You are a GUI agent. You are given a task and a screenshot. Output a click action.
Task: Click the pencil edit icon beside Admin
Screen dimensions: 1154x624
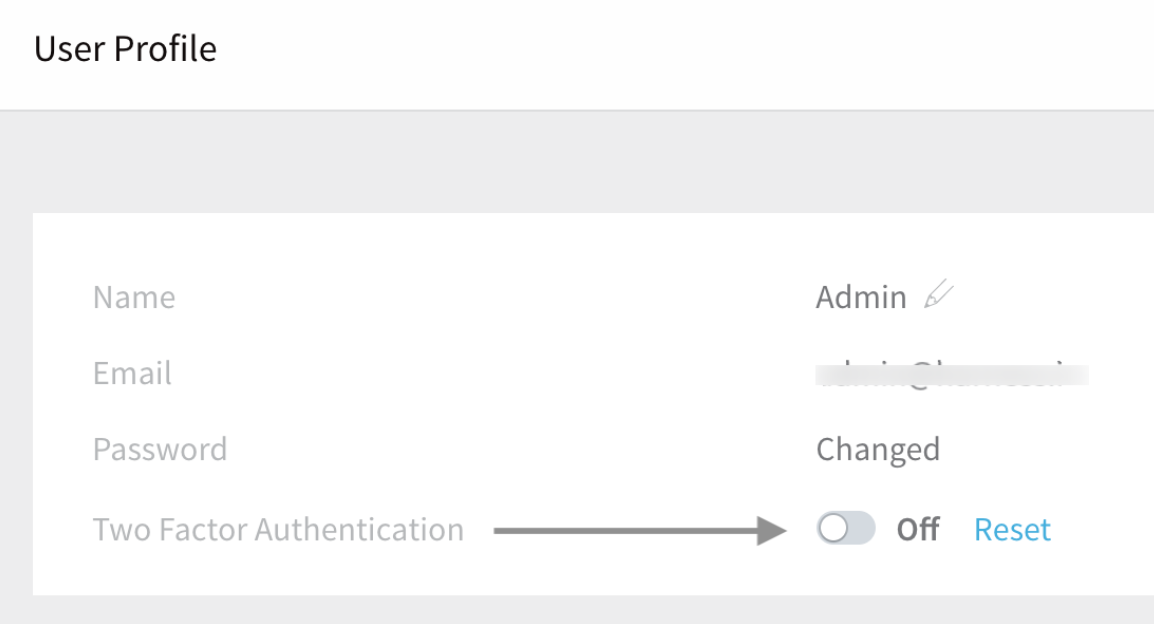click(x=938, y=294)
